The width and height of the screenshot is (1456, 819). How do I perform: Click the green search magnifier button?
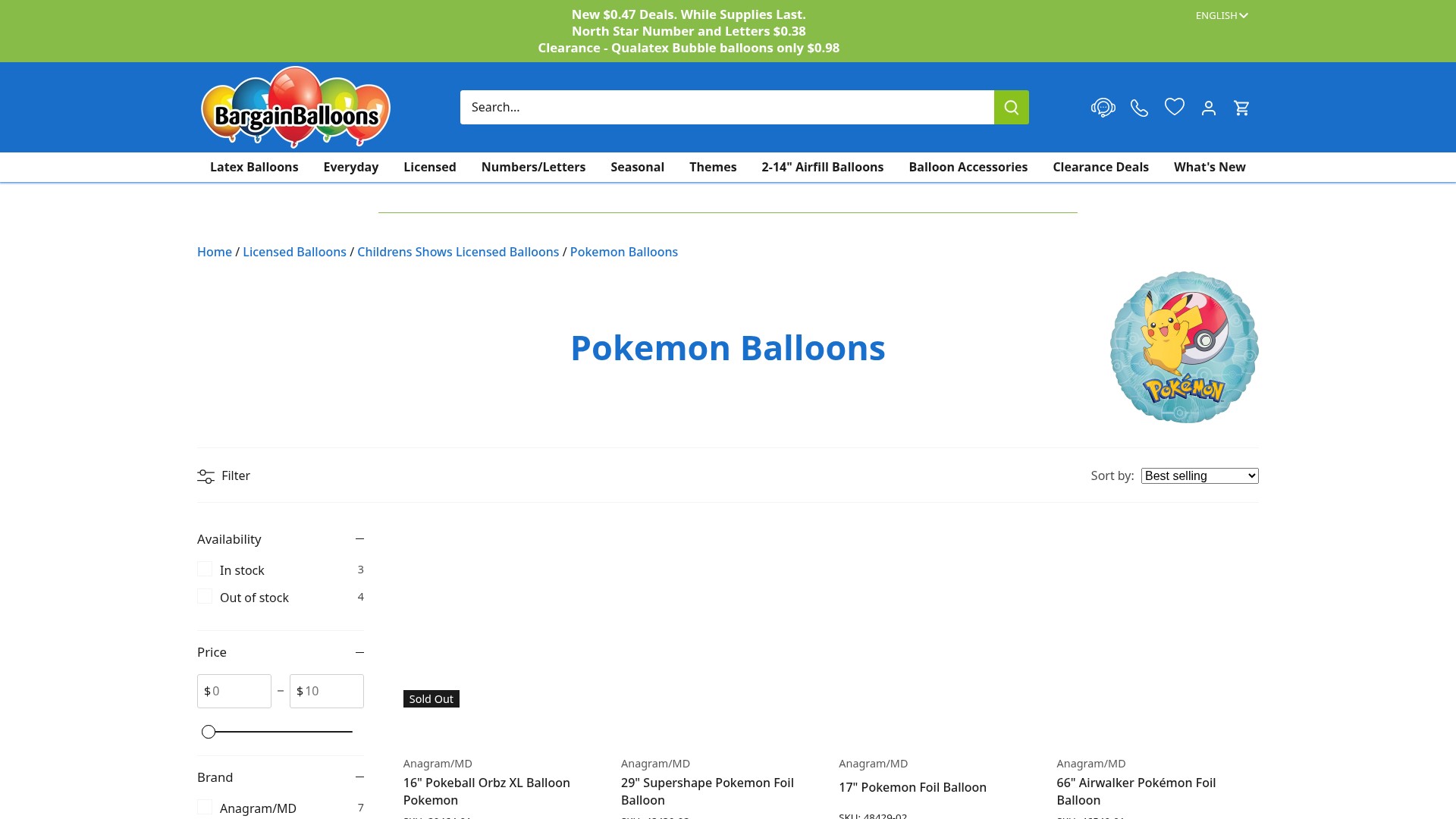(1011, 107)
